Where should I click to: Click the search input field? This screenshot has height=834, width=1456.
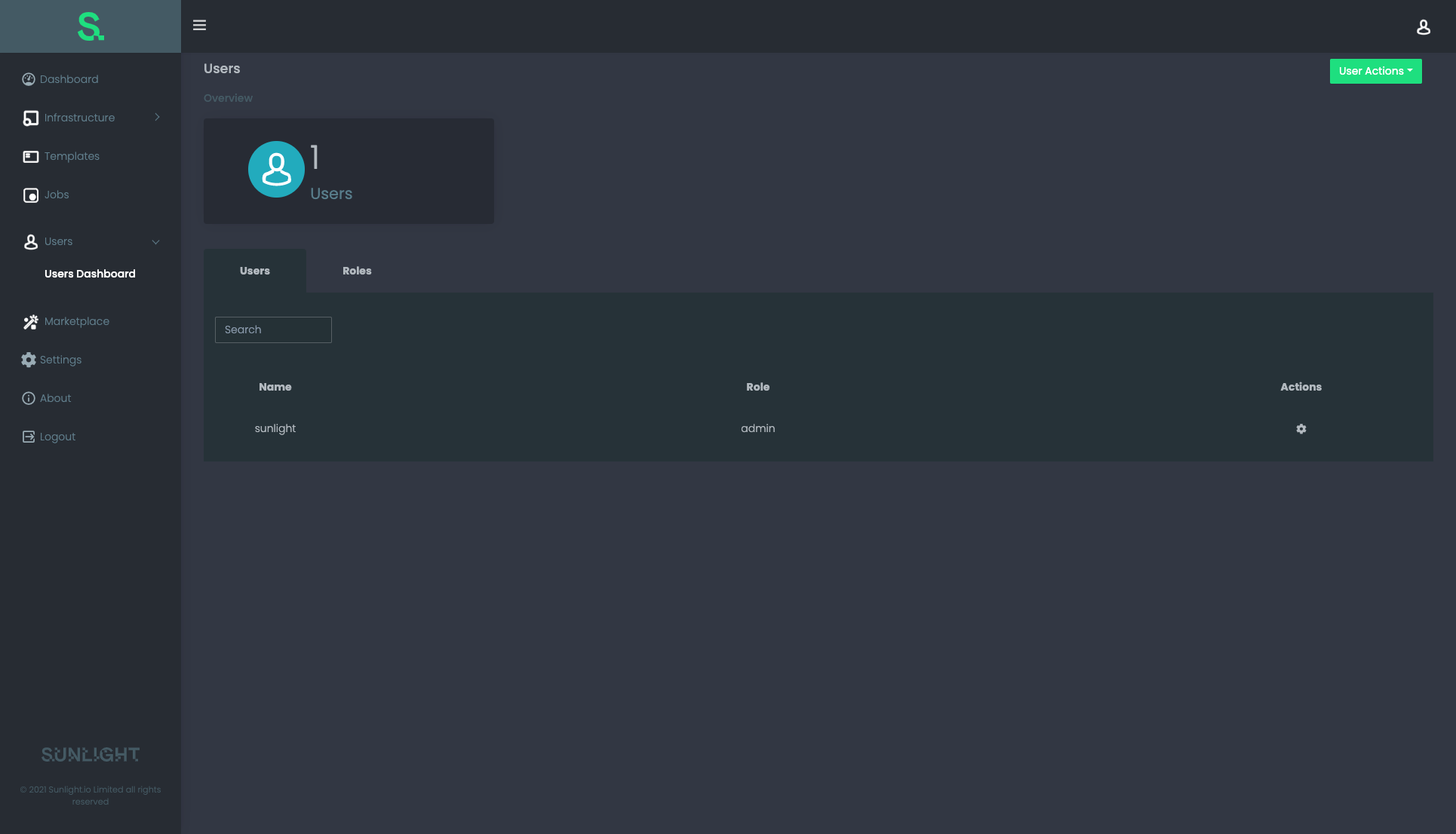(x=273, y=329)
